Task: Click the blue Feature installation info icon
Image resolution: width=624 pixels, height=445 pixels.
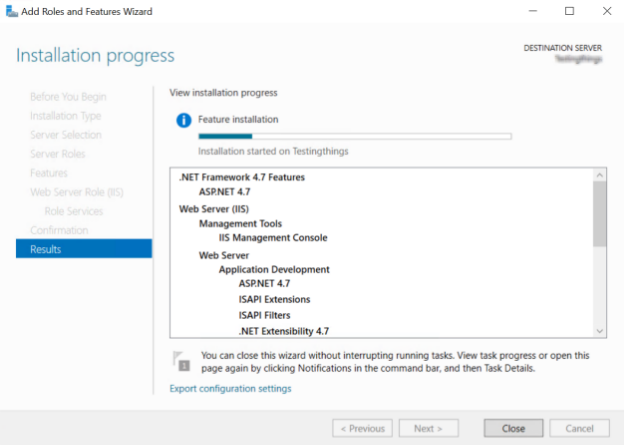Action: pyautogui.click(x=183, y=120)
